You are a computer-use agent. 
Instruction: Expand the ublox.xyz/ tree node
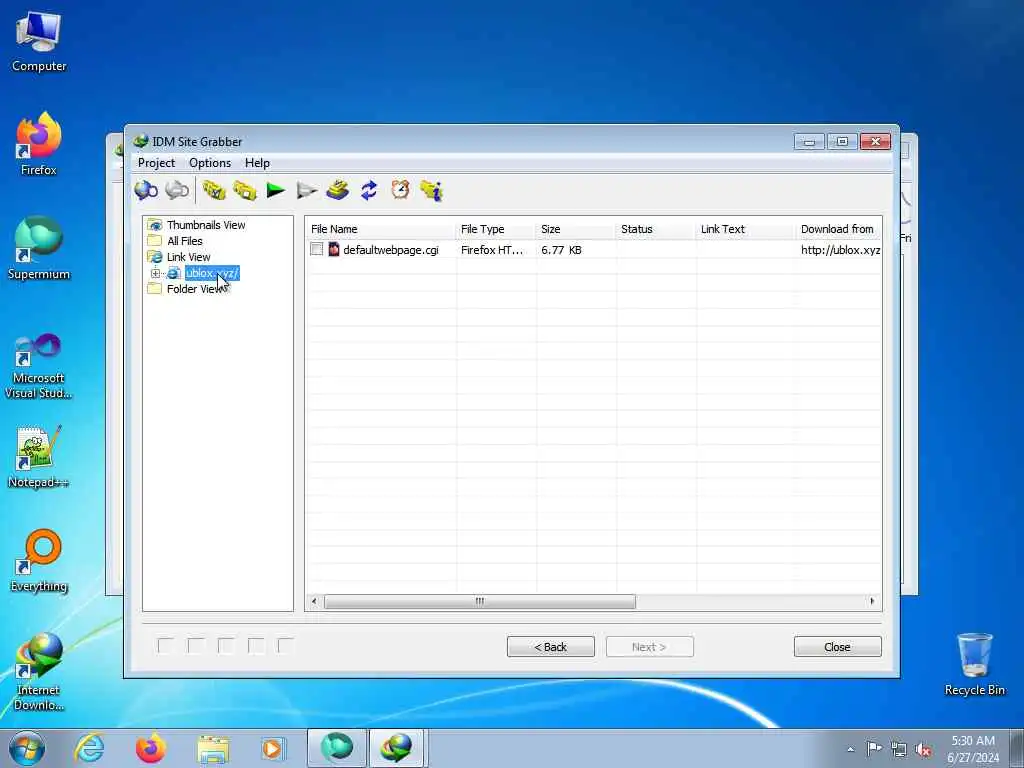pos(155,274)
